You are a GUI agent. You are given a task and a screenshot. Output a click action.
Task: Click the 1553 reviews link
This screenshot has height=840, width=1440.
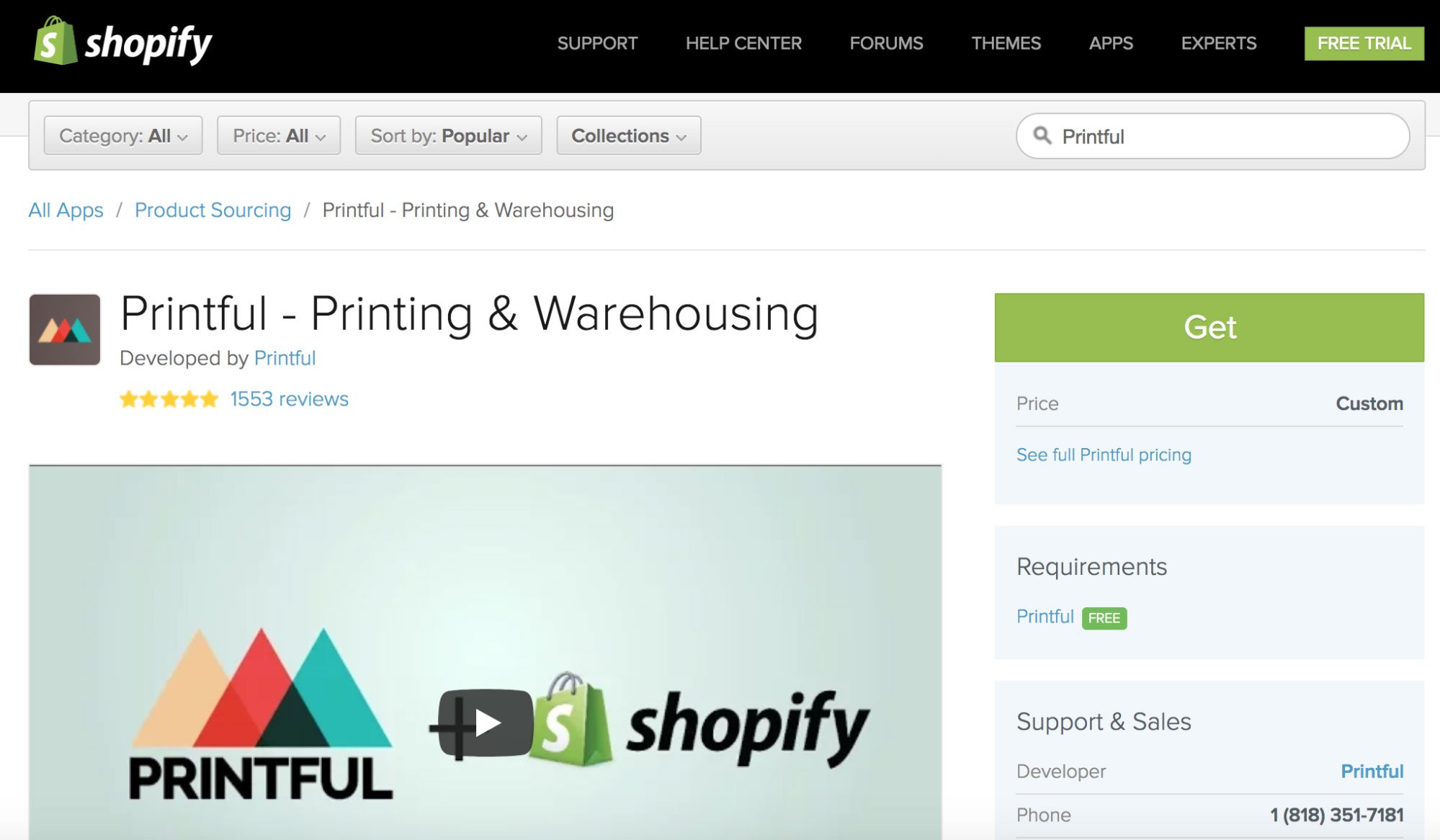point(289,398)
